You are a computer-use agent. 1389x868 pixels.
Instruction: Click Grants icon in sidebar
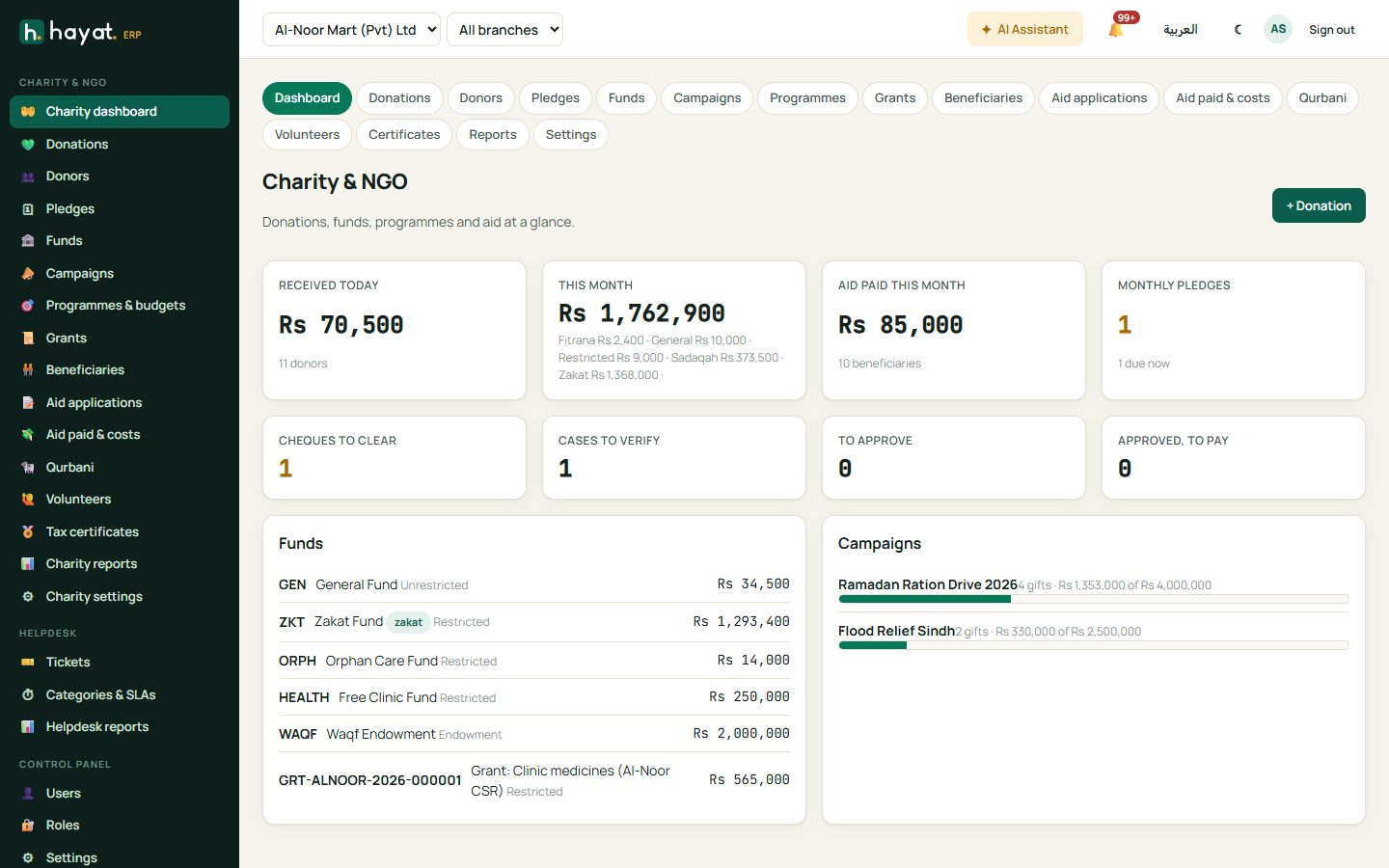click(x=28, y=339)
